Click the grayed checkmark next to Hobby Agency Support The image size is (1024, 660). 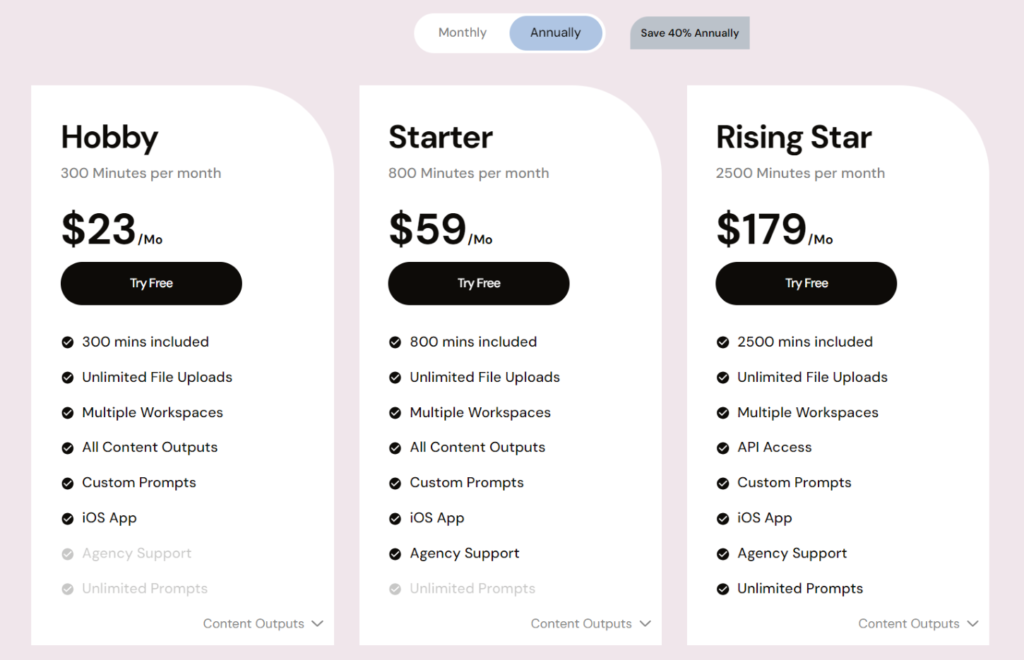(x=68, y=554)
